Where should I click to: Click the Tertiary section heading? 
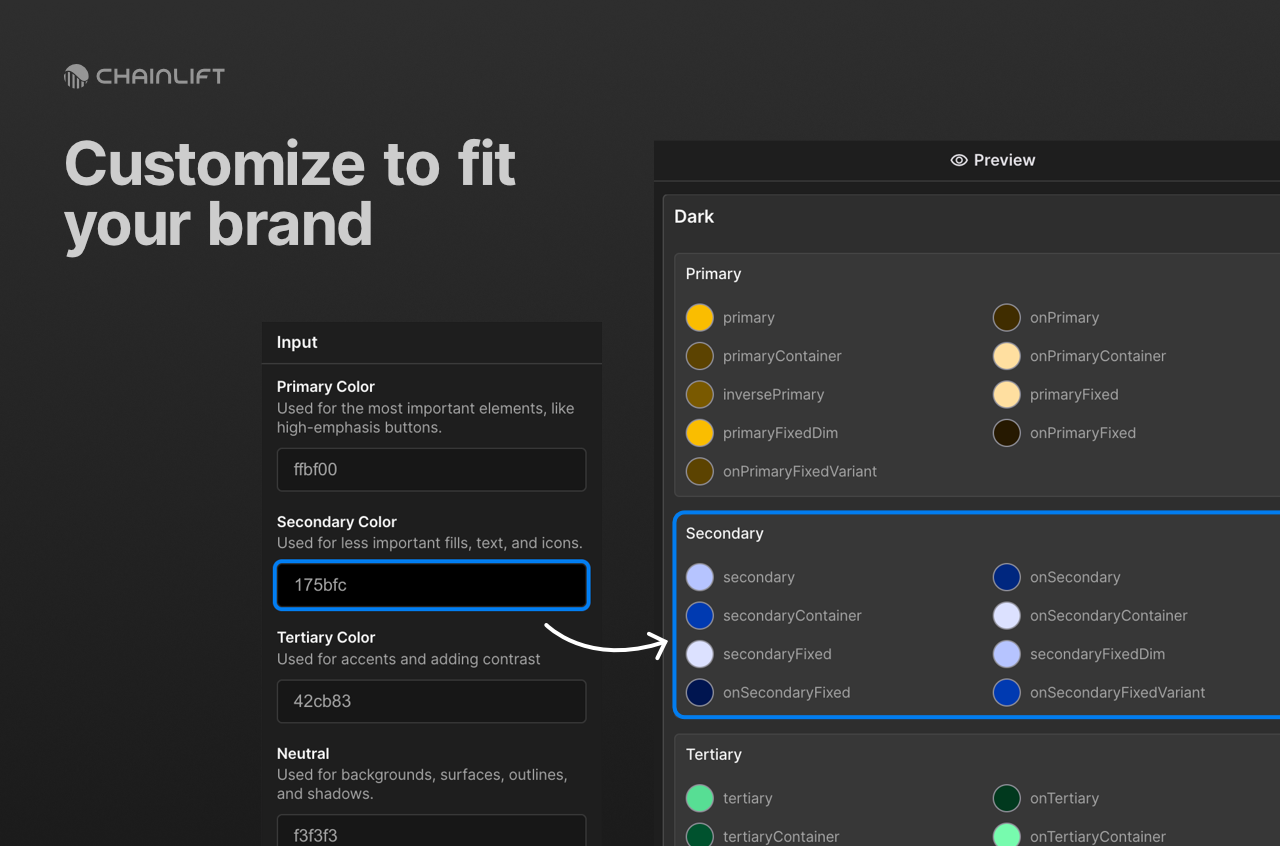713,755
